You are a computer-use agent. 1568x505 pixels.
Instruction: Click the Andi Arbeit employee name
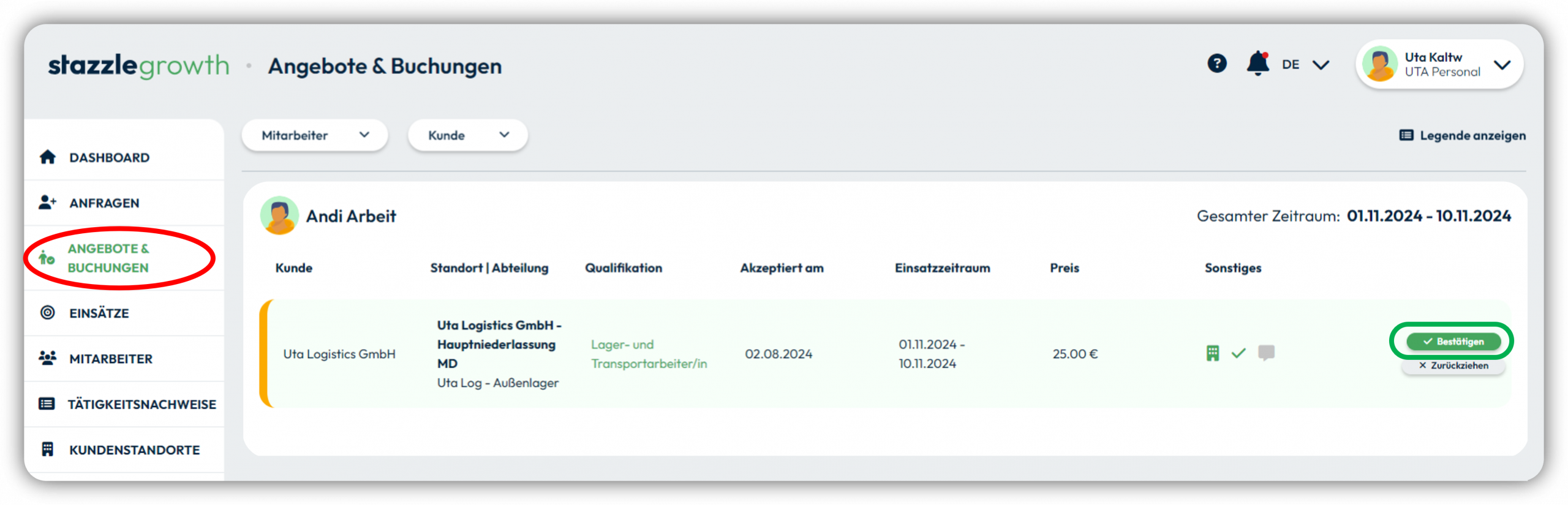tap(351, 216)
